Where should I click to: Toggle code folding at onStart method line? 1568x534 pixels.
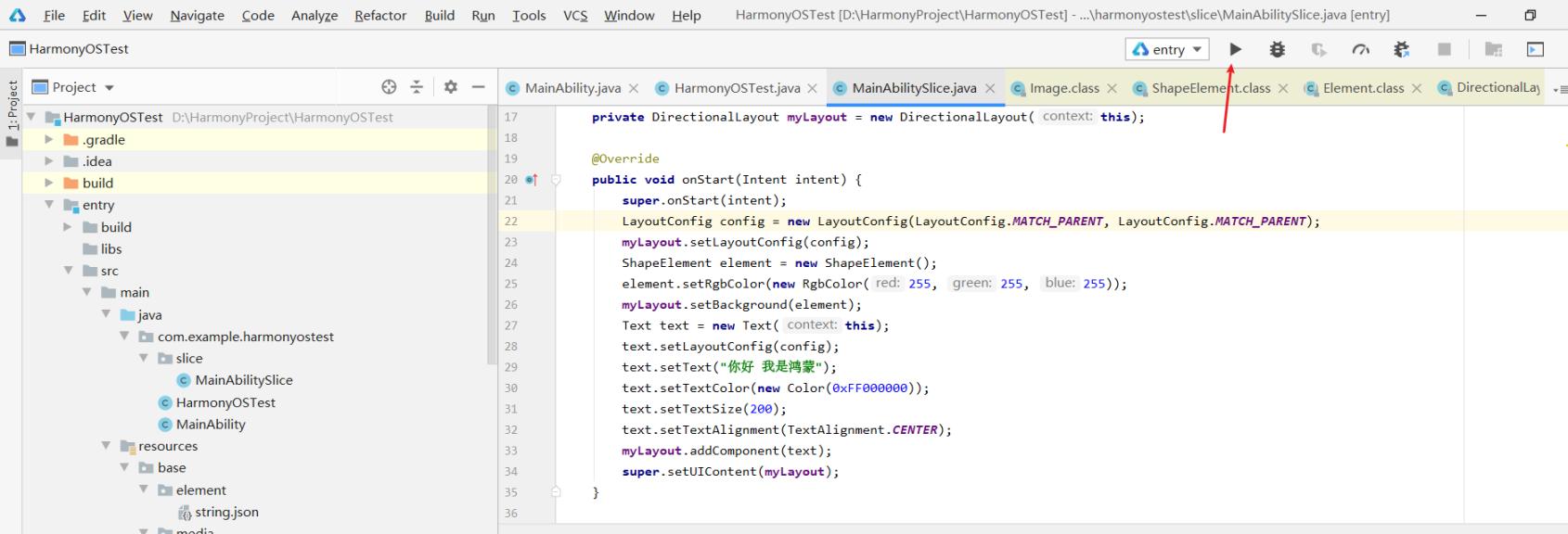(x=556, y=180)
